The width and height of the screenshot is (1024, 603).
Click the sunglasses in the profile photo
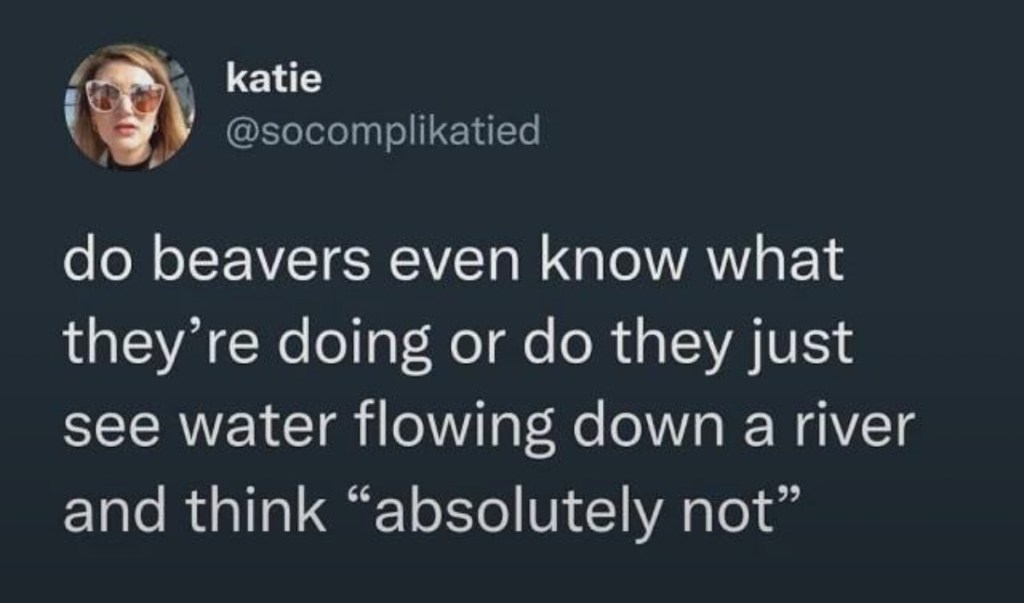pyautogui.click(x=125, y=98)
